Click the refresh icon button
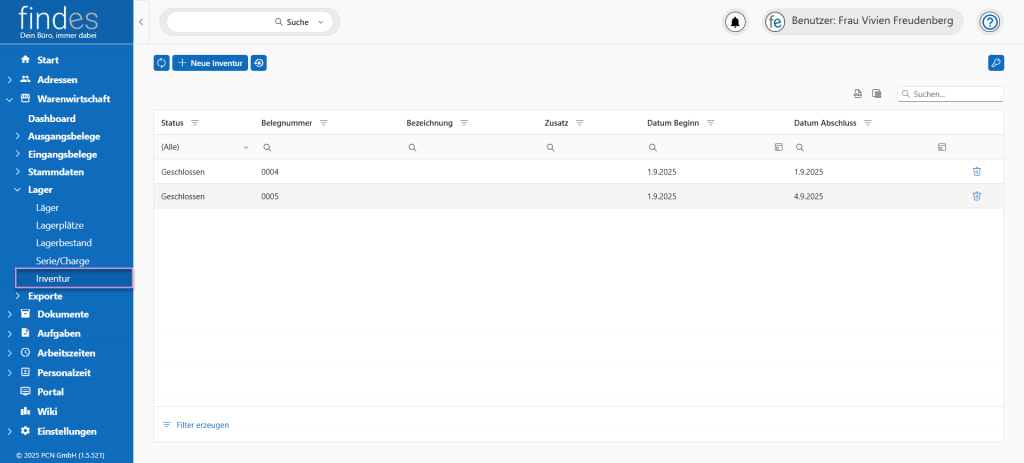The height and width of the screenshot is (463, 1024). coord(161,63)
